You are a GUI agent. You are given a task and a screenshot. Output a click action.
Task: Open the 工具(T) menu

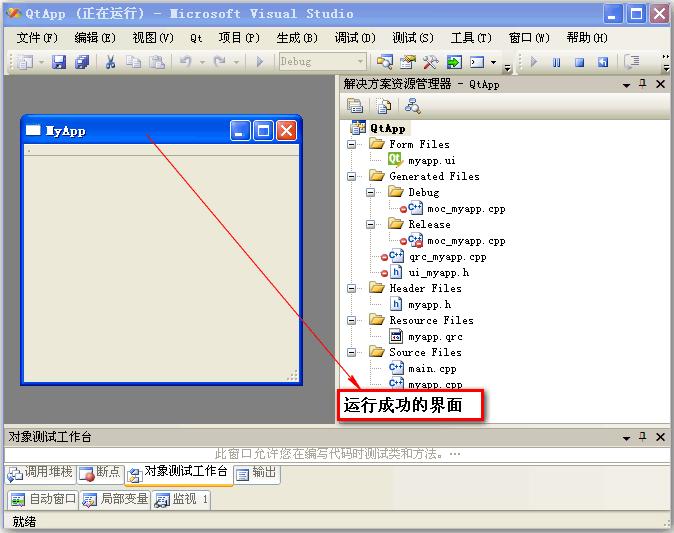click(471, 38)
